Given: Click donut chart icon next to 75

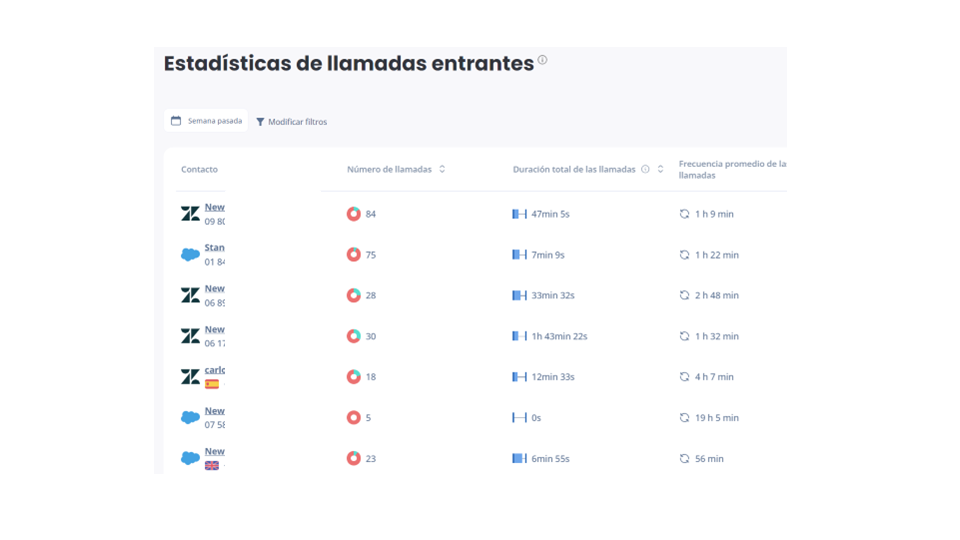Looking at the screenshot, I should coord(353,255).
